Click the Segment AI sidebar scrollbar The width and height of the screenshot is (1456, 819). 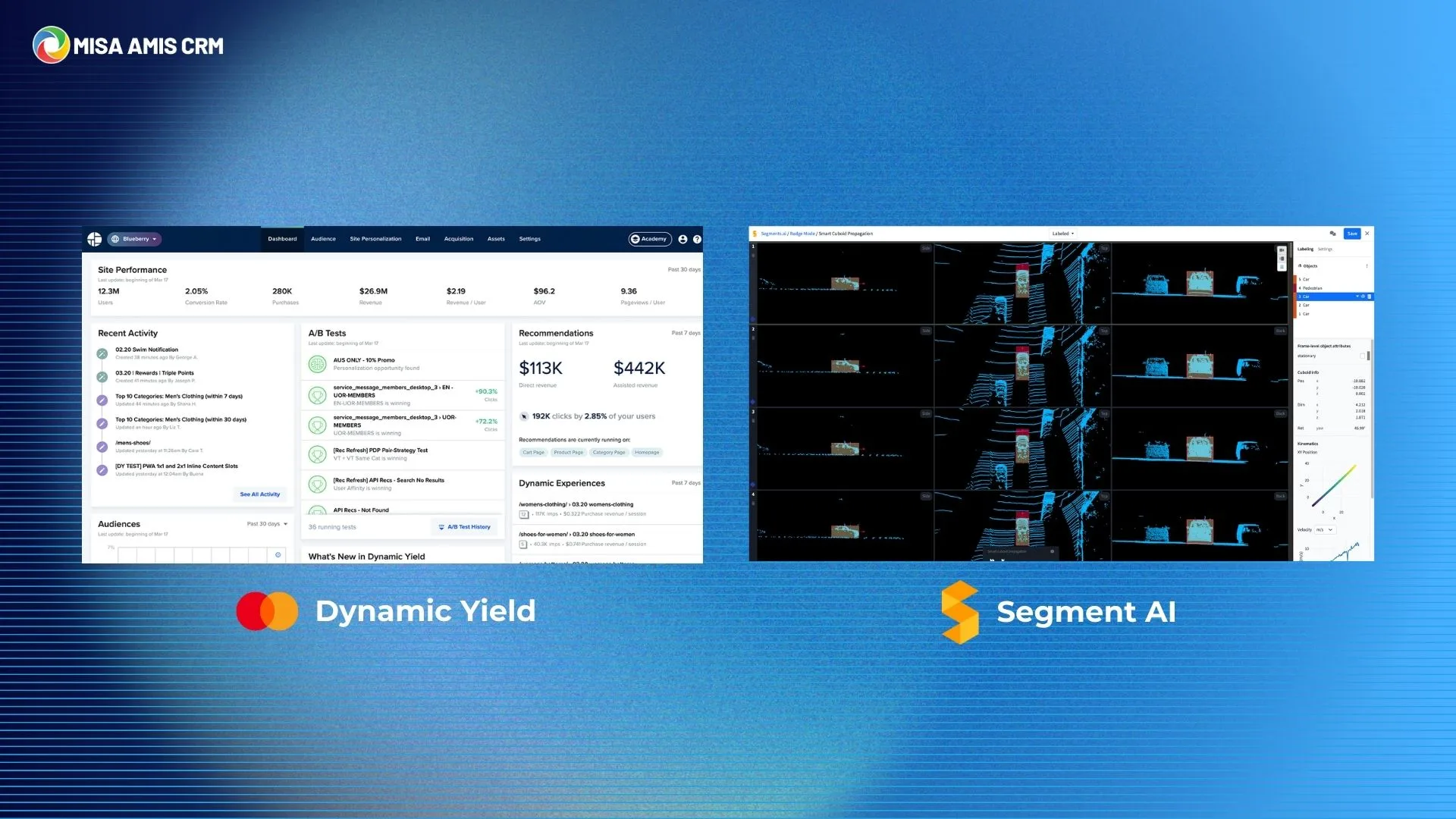1372,417
